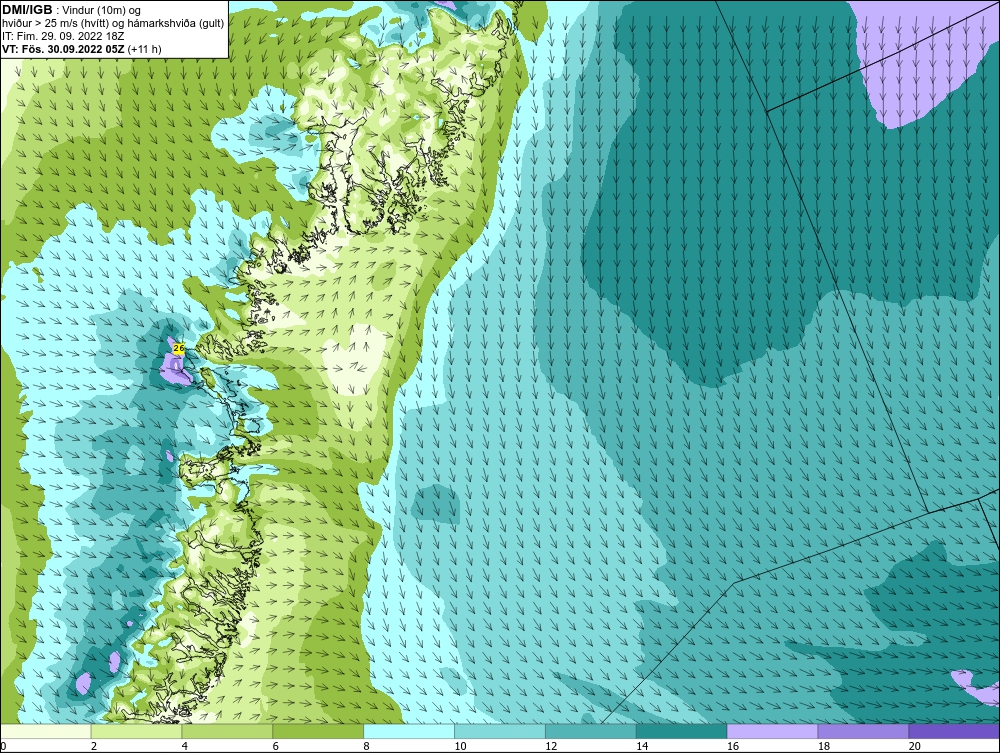
Task: Click the legend scale label 16
Action: click(733, 746)
